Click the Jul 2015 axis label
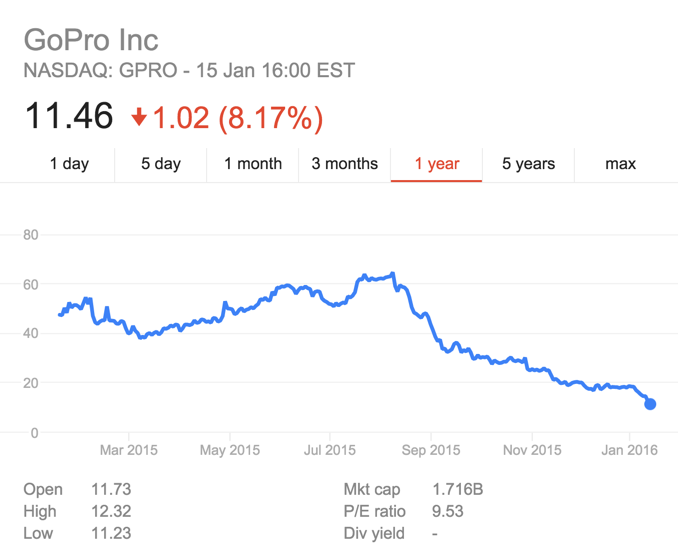678x554 pixels. (x=329, y=450)
